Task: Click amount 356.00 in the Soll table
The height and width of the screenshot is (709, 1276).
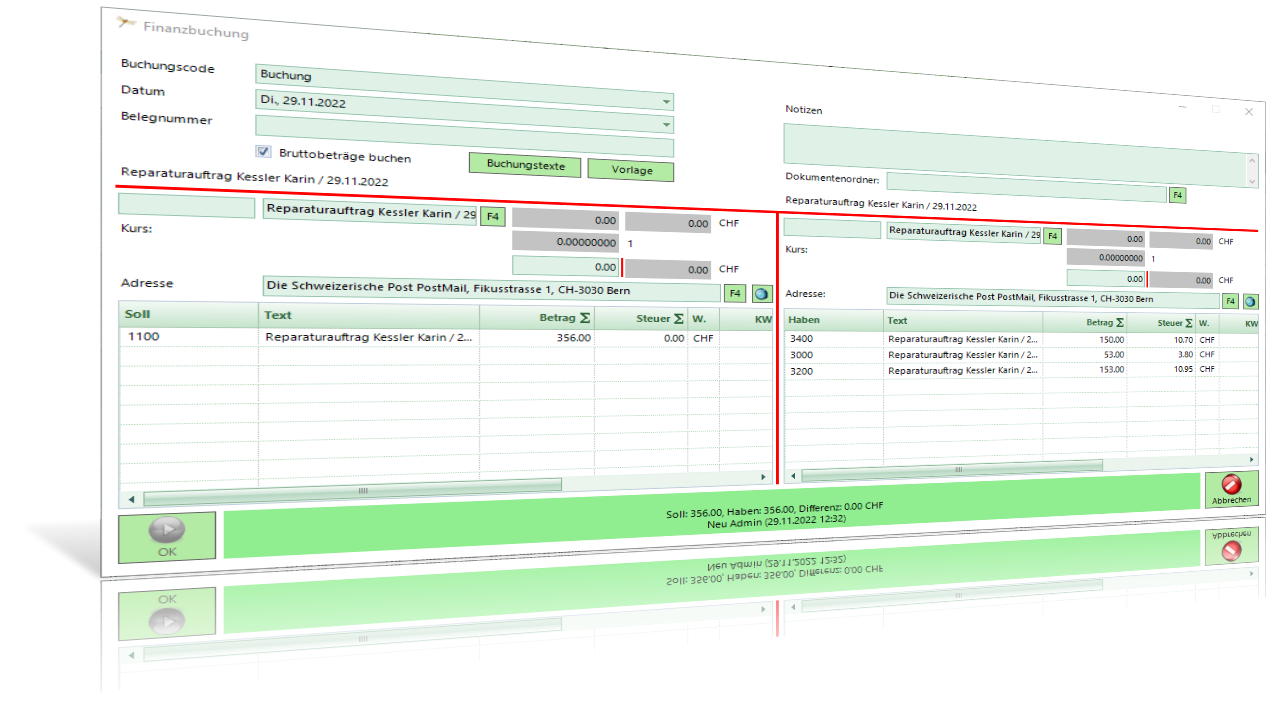Action: point(573,338)
